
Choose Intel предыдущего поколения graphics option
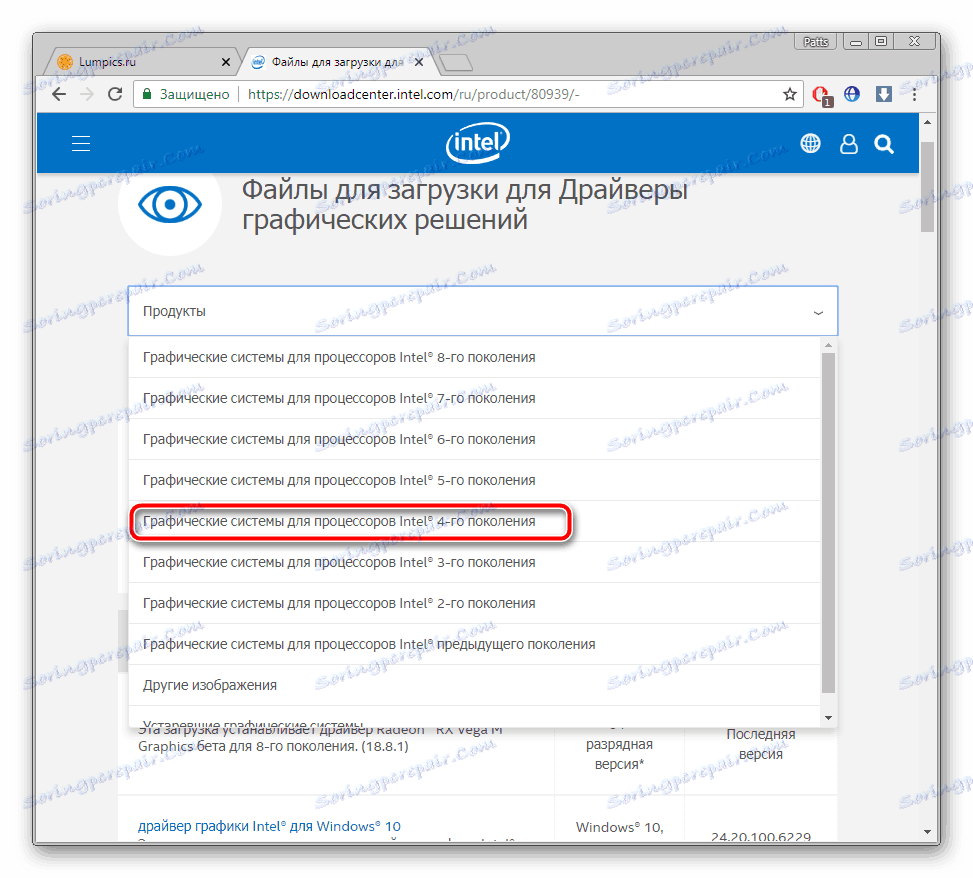tap(474, 644)
